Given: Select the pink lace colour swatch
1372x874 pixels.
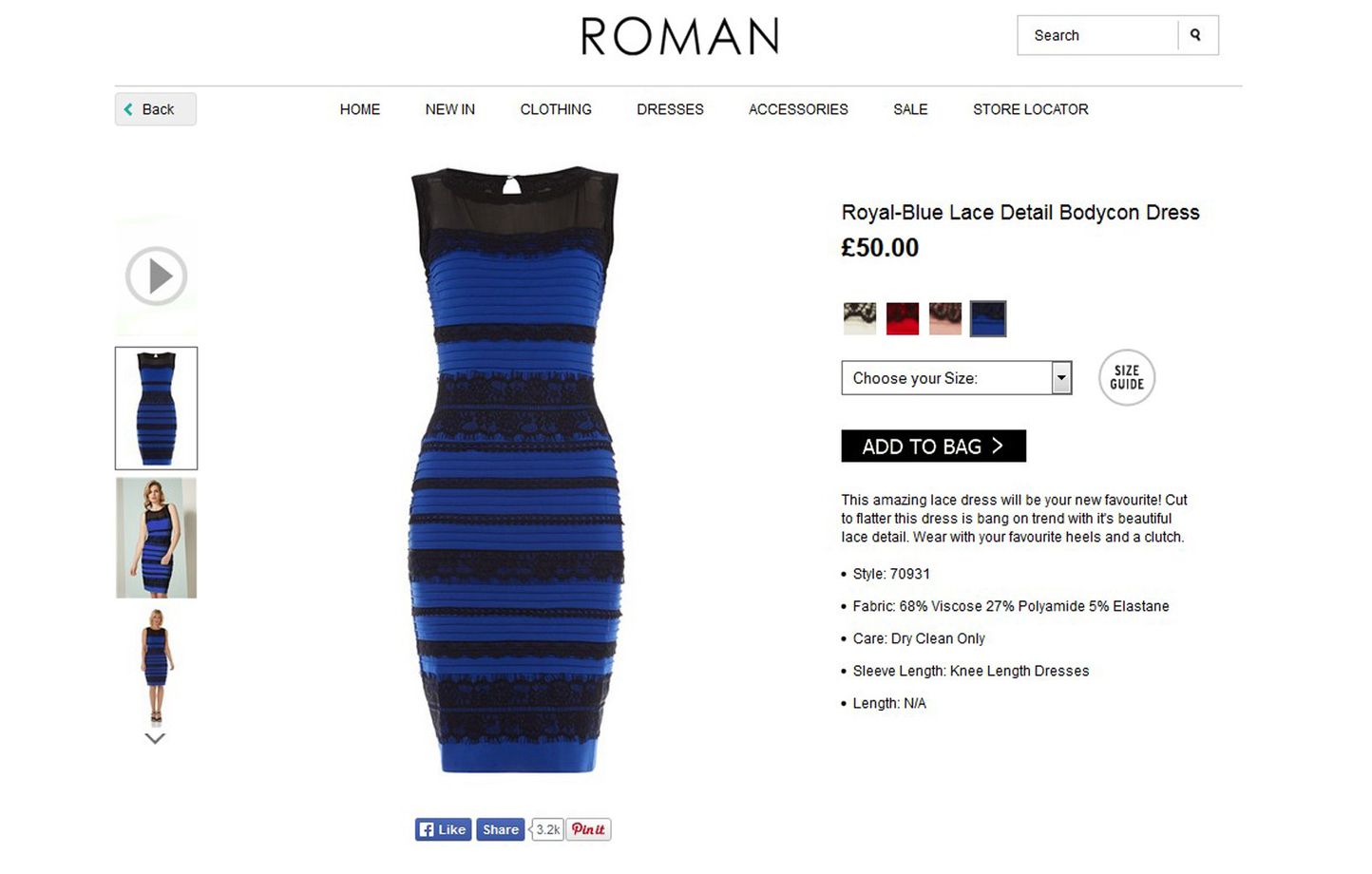Looking at the screenshot, I should pyautogui.click(x=945, y=318).
